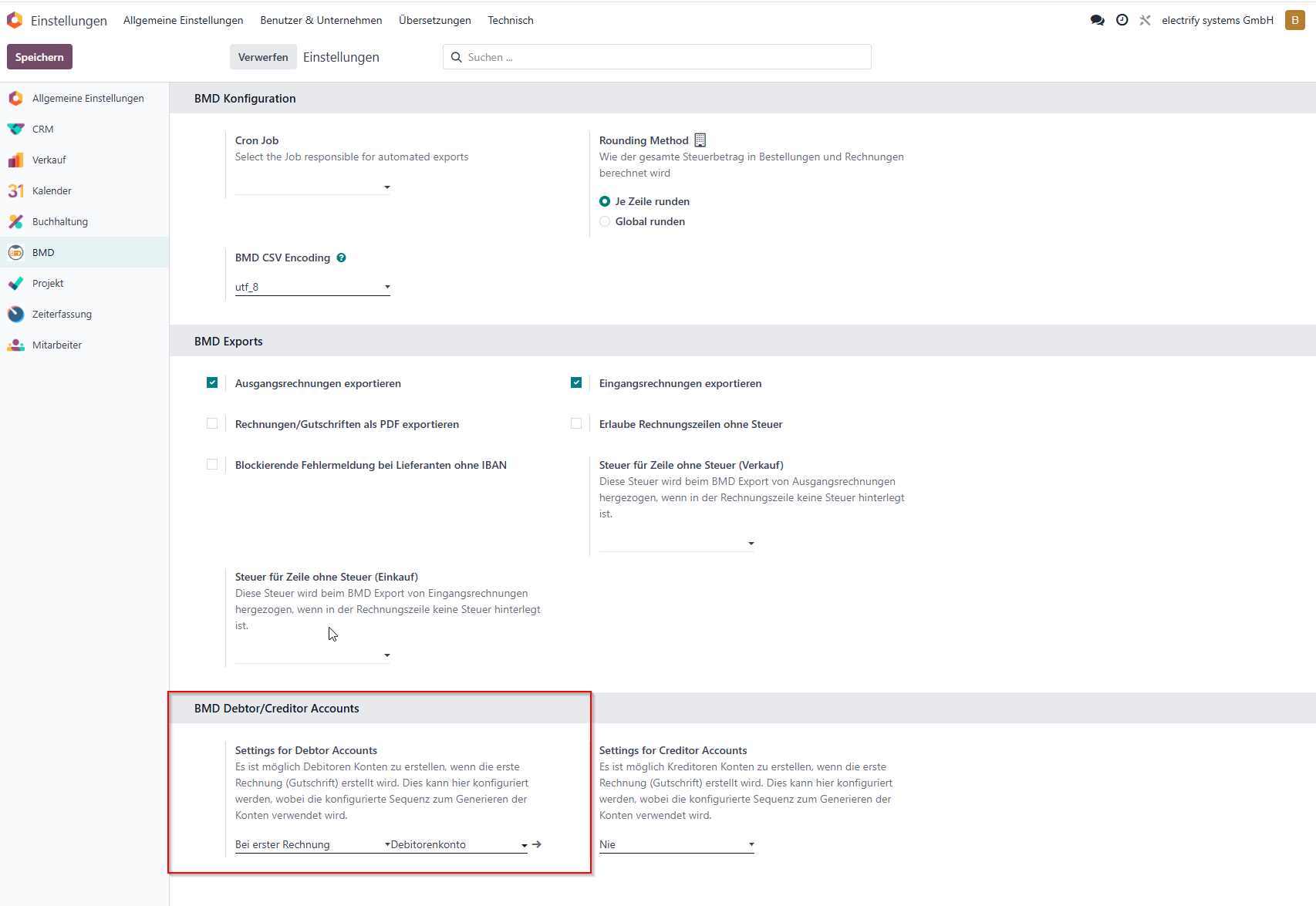Open the Creditor Accounts Nie dropdown
This screenshot has width=1316, height=906.
point(677,844)
